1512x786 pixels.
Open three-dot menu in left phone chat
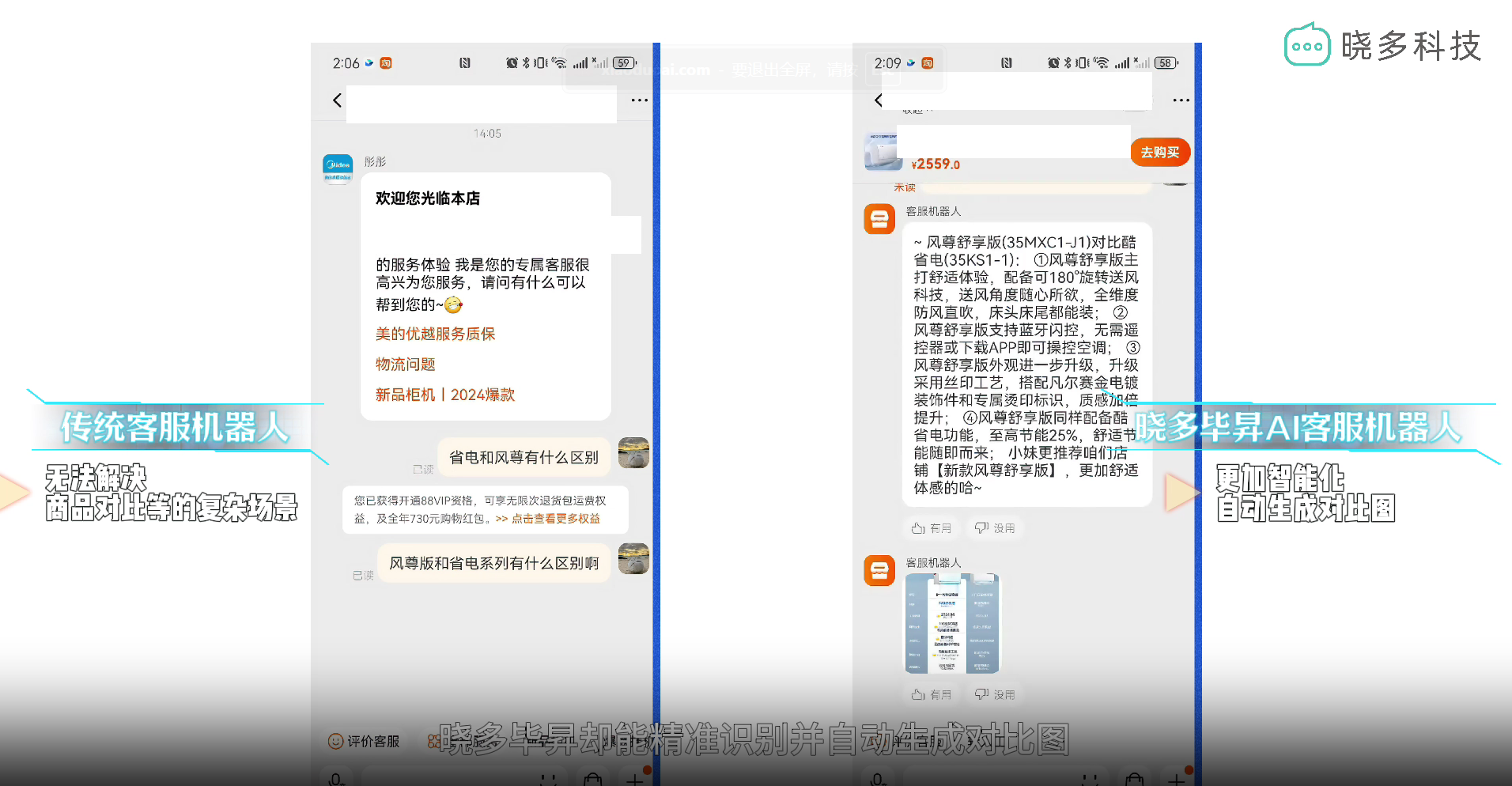coord(639,100)
